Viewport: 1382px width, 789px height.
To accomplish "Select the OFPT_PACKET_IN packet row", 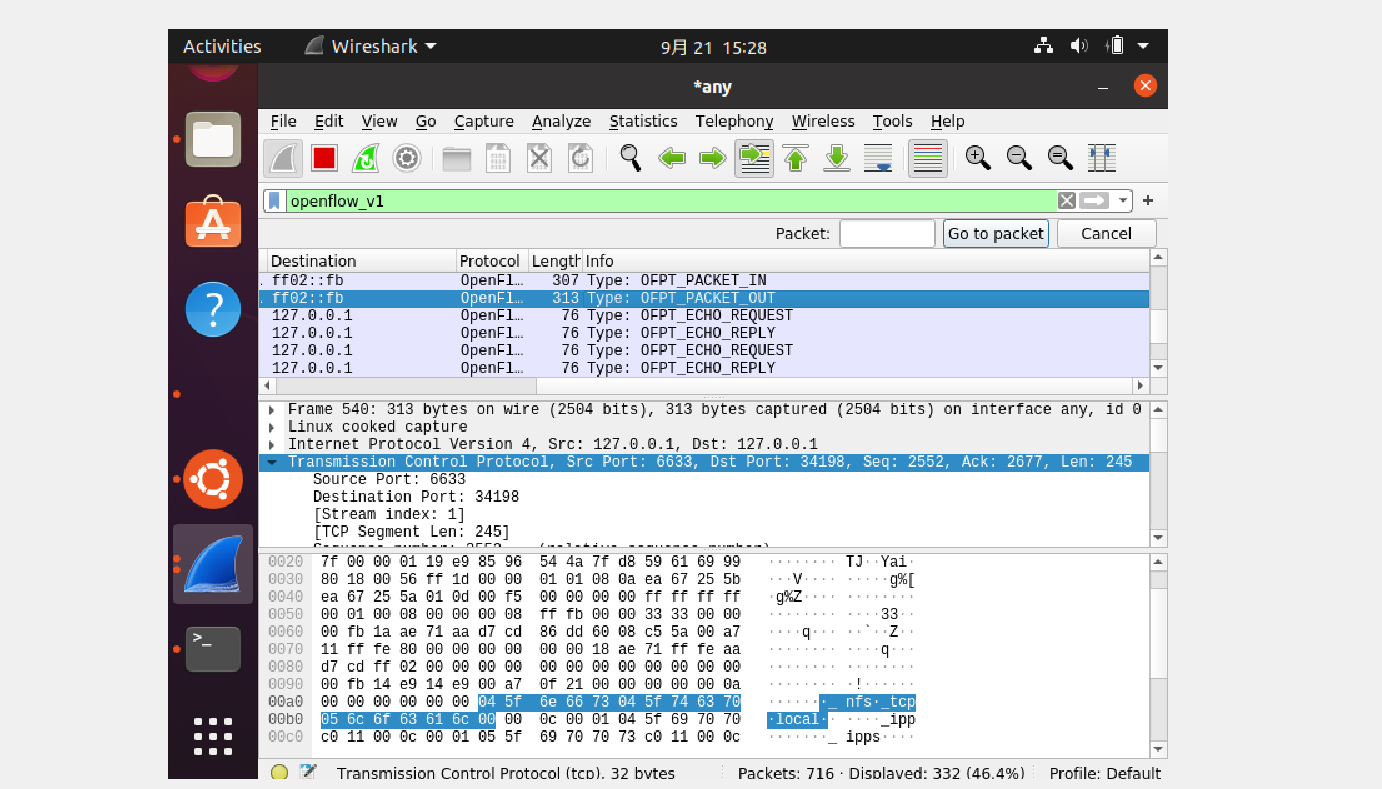I will point(704,280).
